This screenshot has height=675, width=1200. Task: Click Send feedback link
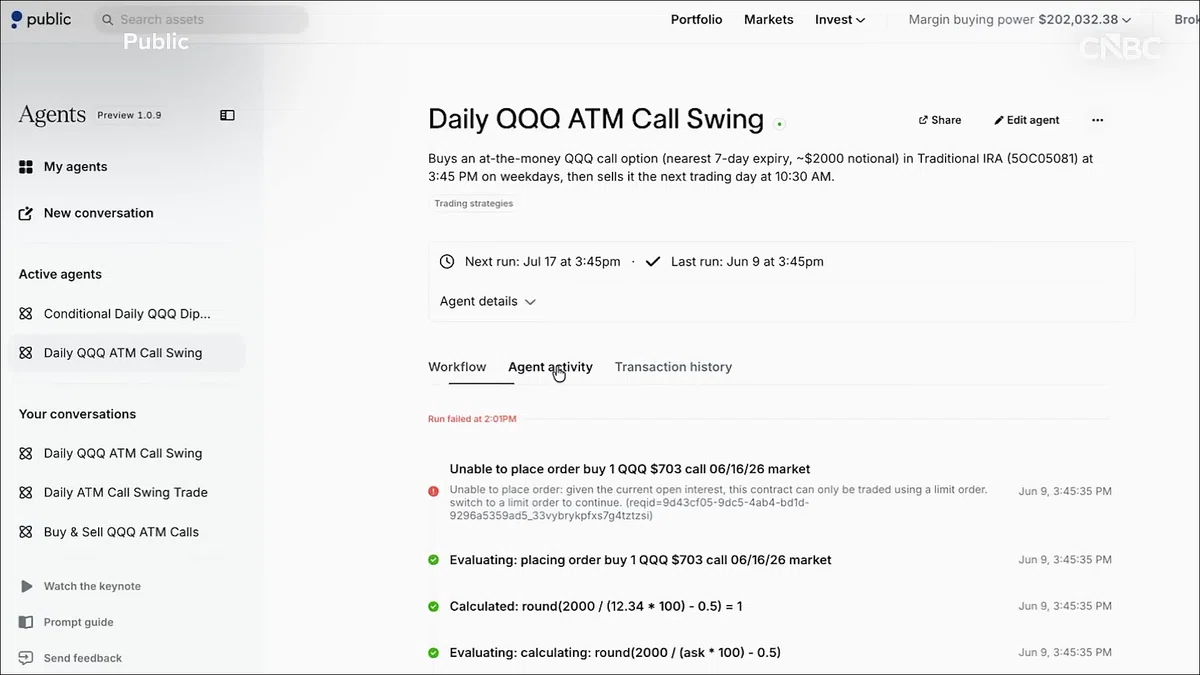click(x=83, y=658)
